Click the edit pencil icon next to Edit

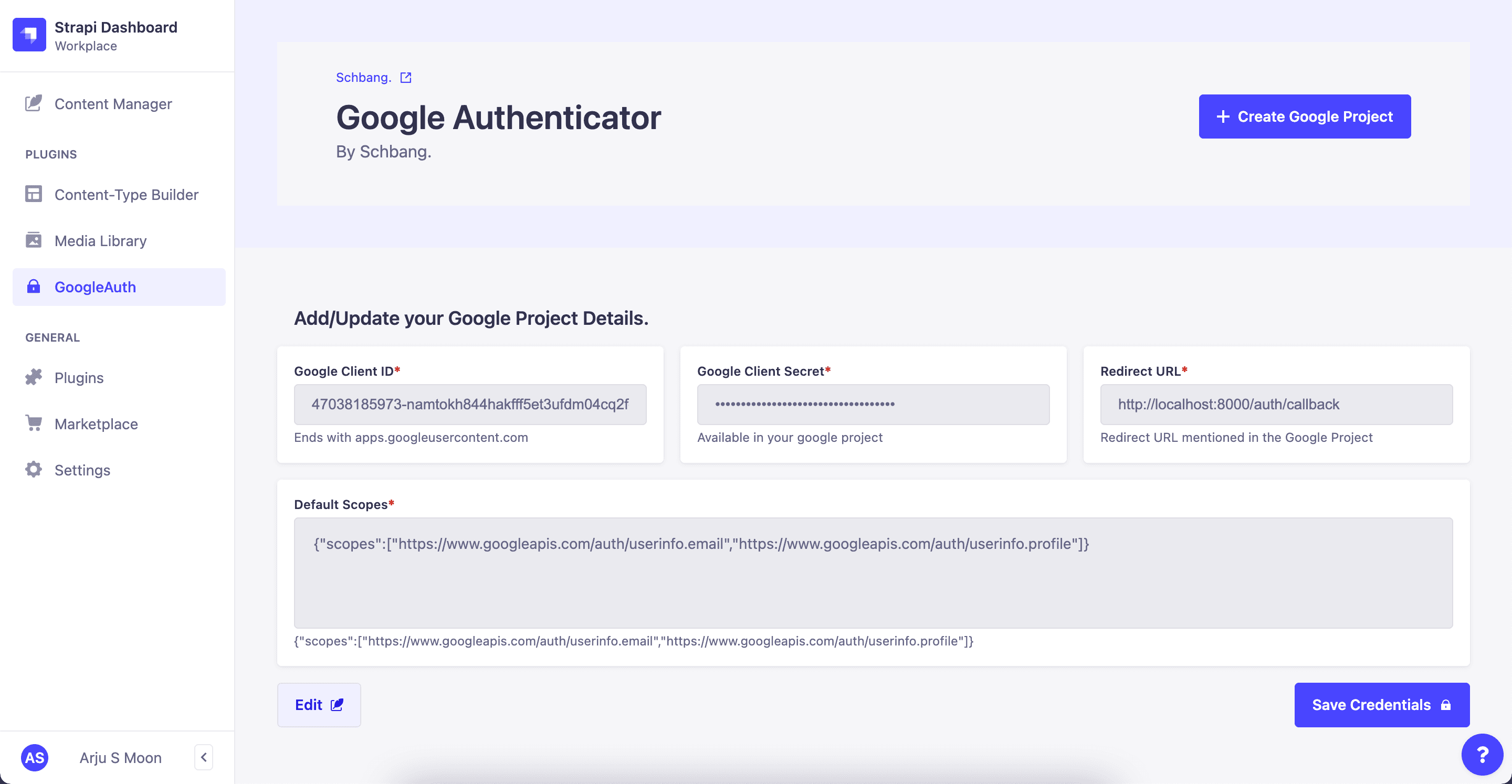338,704
